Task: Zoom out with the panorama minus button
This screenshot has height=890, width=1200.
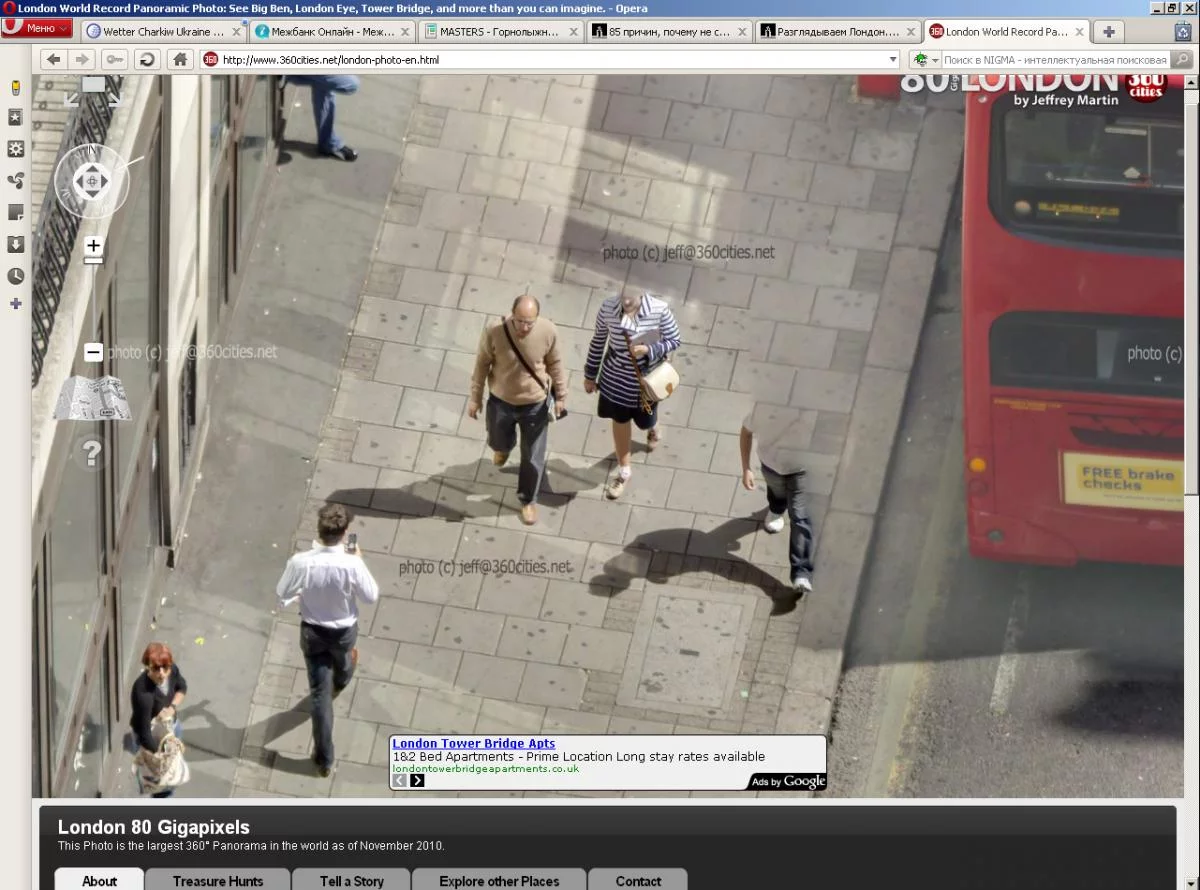Action: (x=93, y=352)
